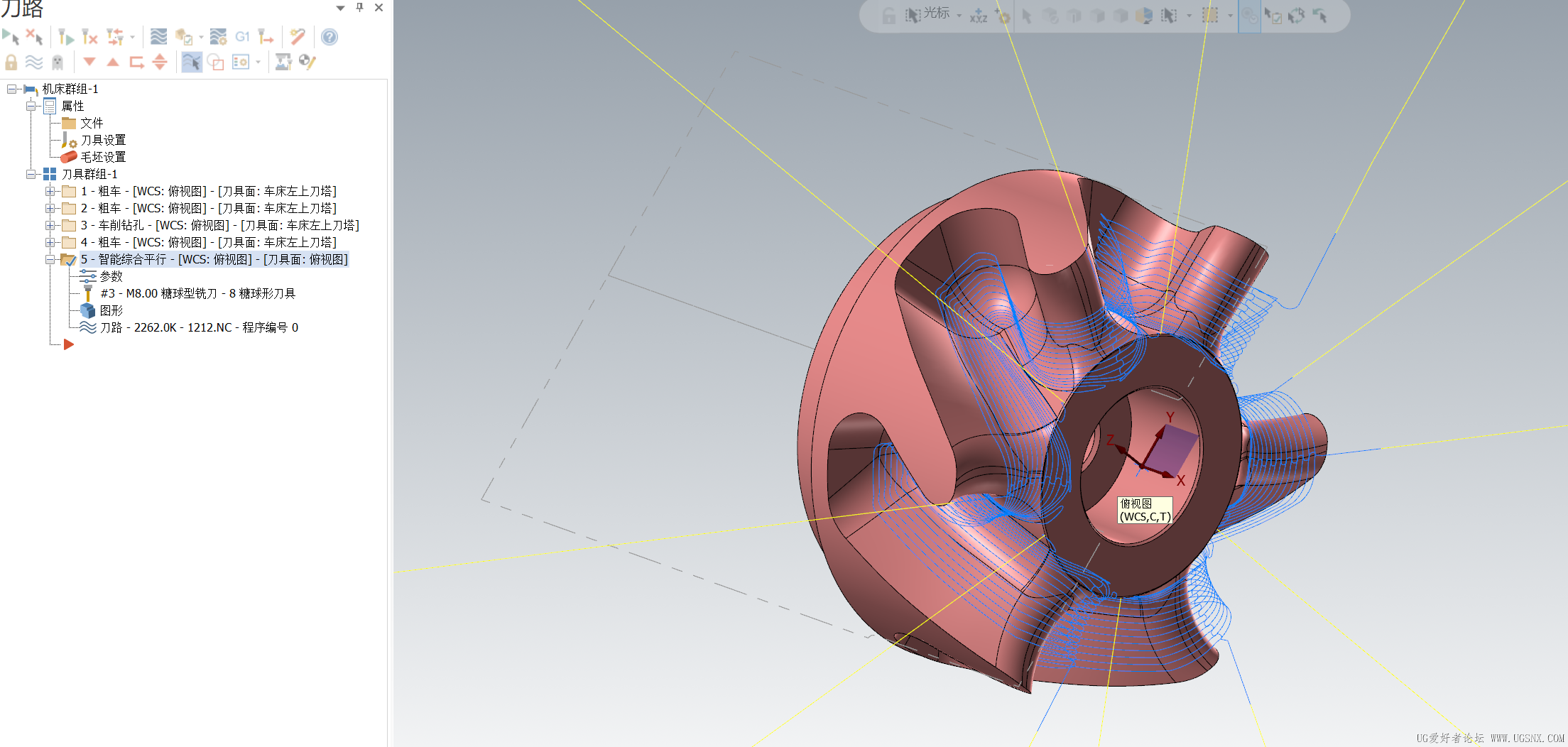
Task: Toggle selection bar lock icon
Action: coord(888,16)
